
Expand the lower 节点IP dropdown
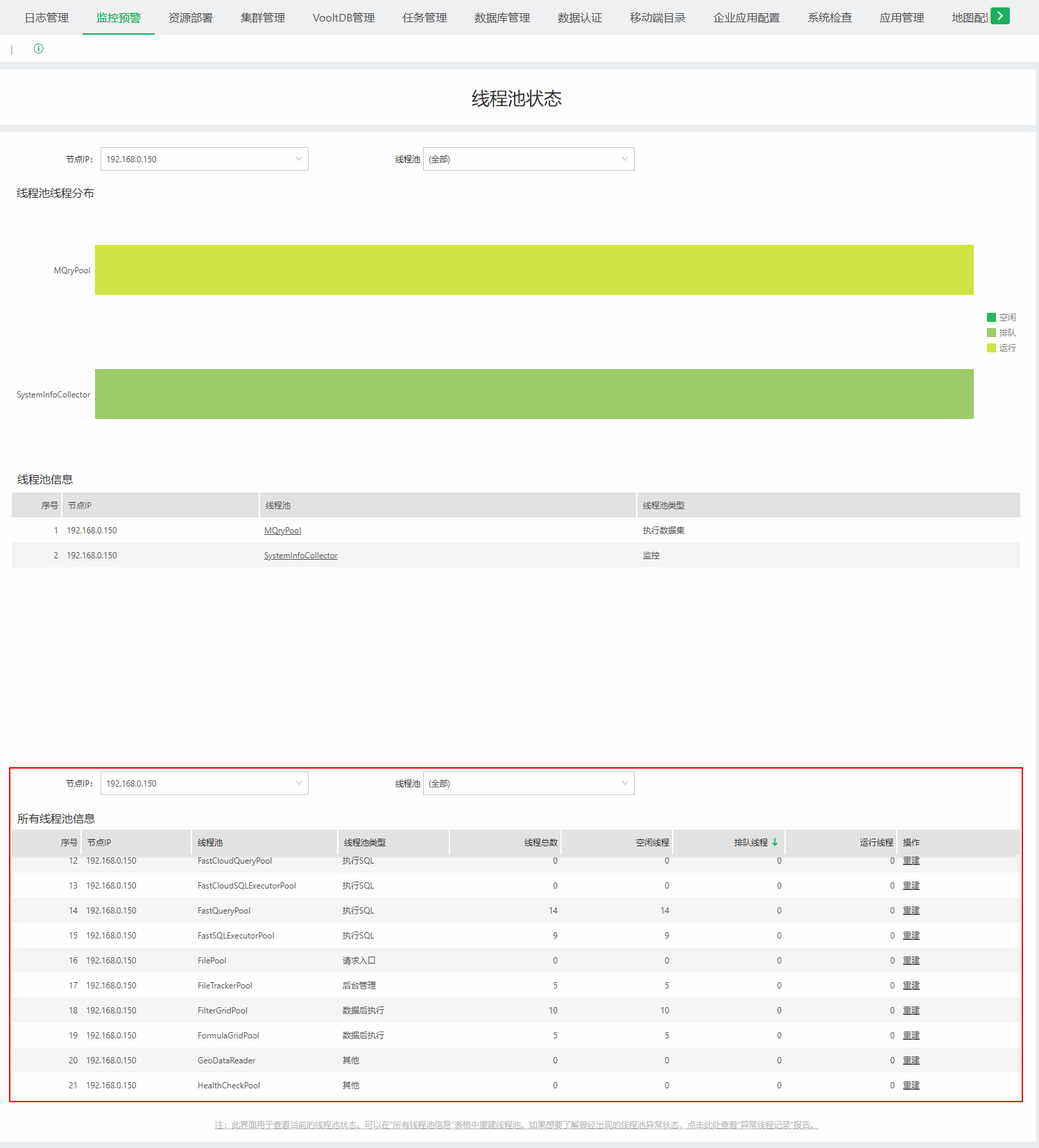[x=205, y=783]
